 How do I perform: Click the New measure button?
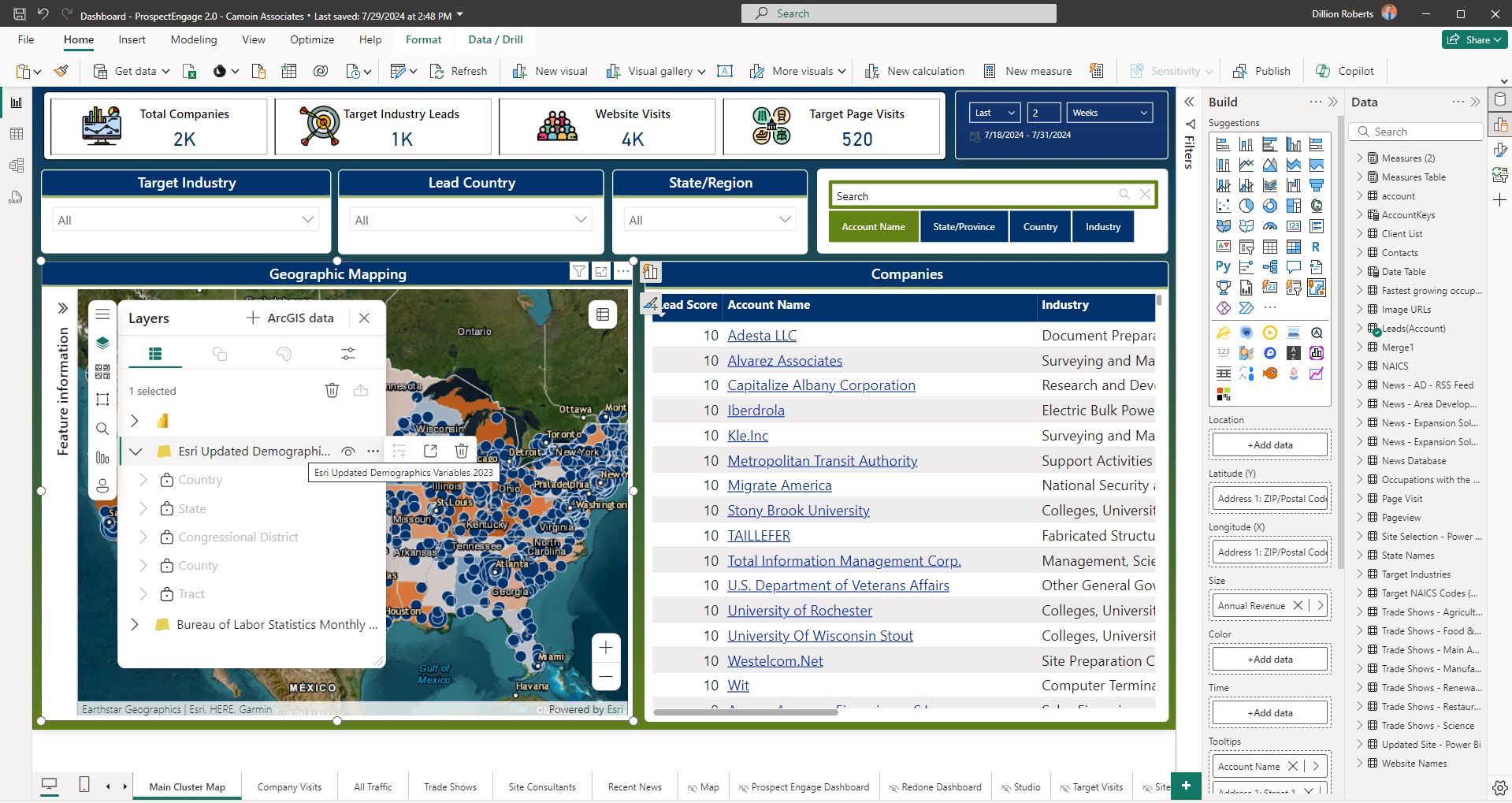click(x=1027, y=71)
